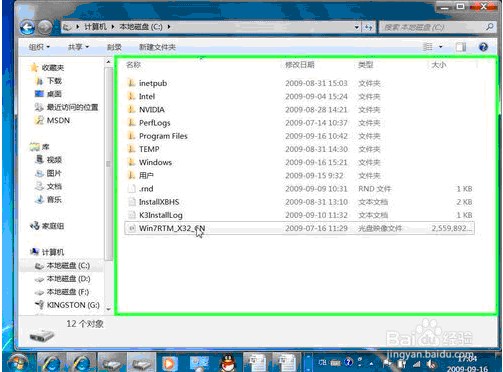Sort by the 修改日期 column header
The height and width of the screenshot is (372, 503).
point(300,65)
